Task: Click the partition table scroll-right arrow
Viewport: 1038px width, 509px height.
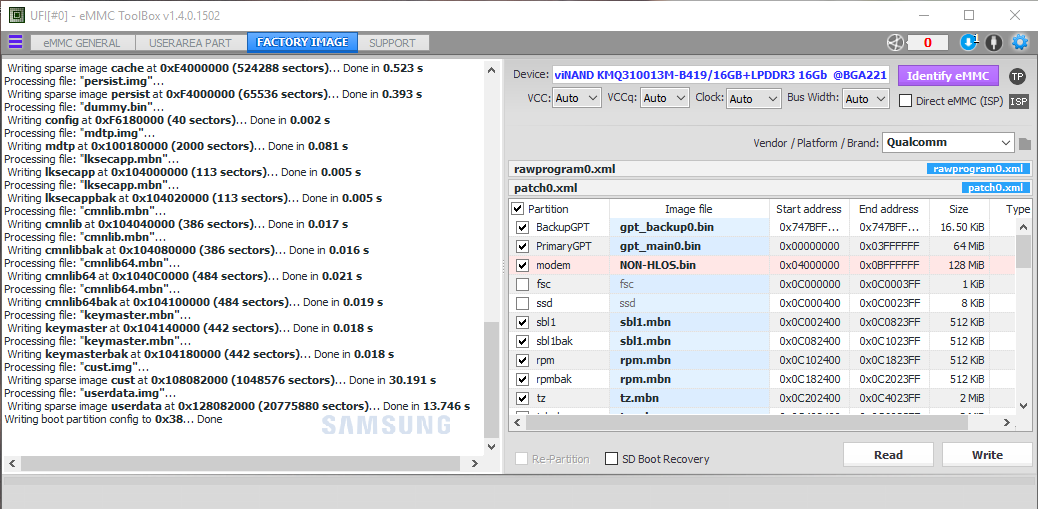Action: (x=1008, y=422)
